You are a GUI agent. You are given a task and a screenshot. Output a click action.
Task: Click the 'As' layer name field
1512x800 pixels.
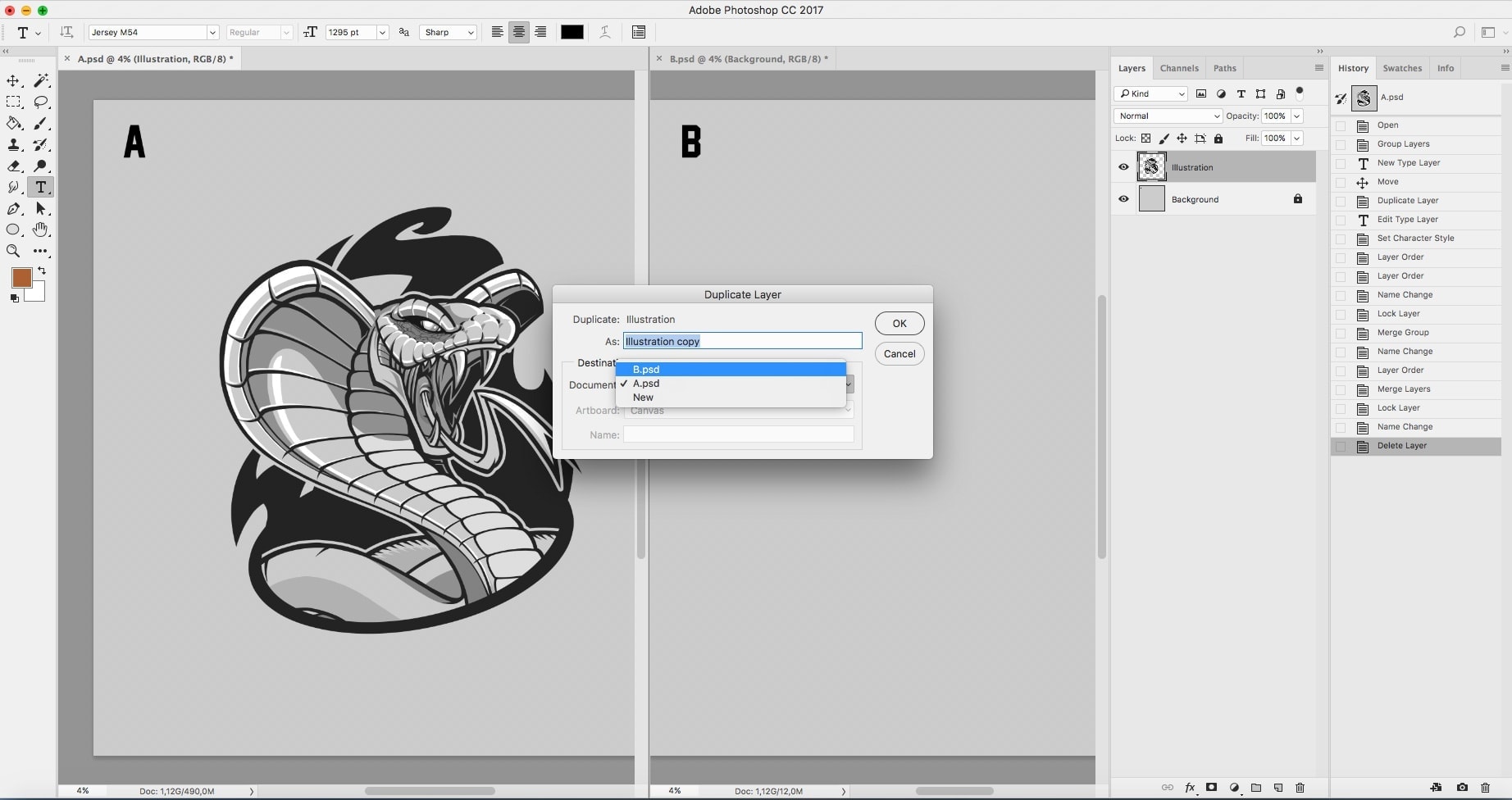click(x=742, y=342)
